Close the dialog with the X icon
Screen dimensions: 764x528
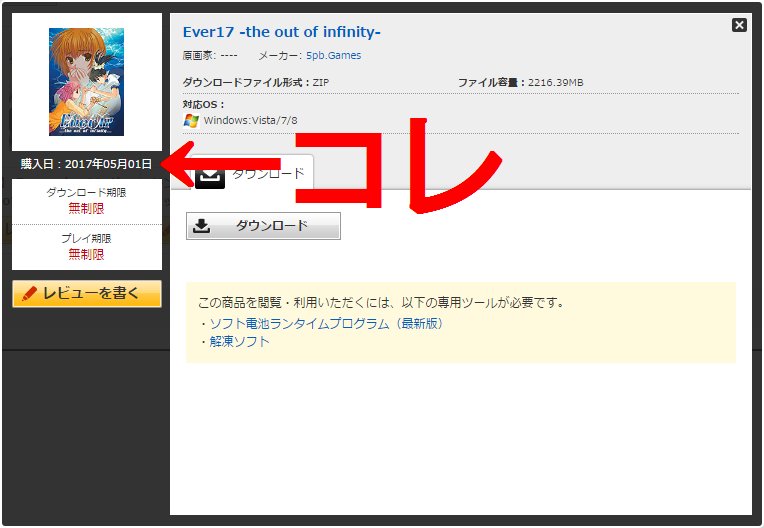739,25
